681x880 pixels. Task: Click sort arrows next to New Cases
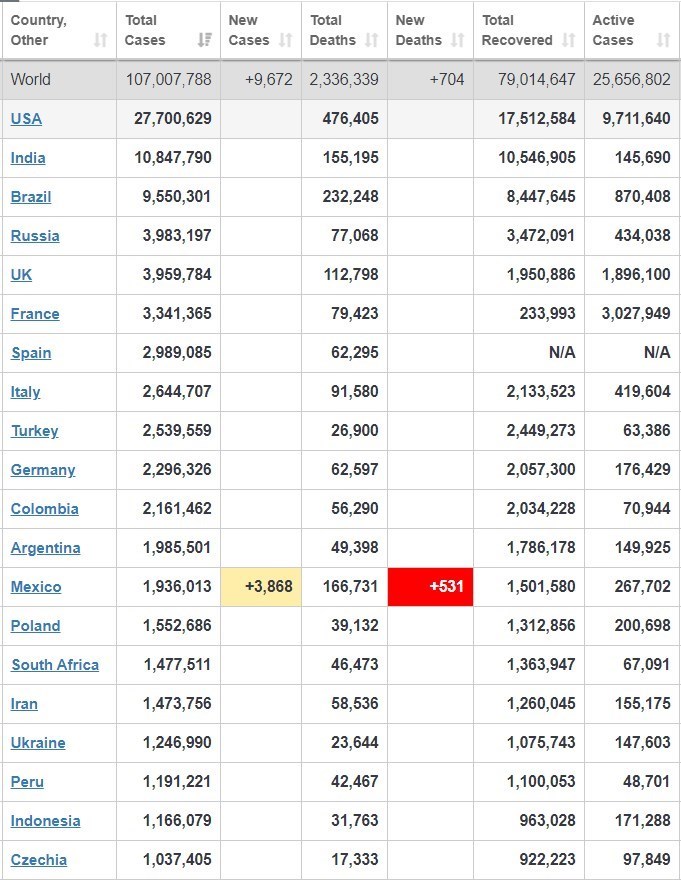point(286,40)
